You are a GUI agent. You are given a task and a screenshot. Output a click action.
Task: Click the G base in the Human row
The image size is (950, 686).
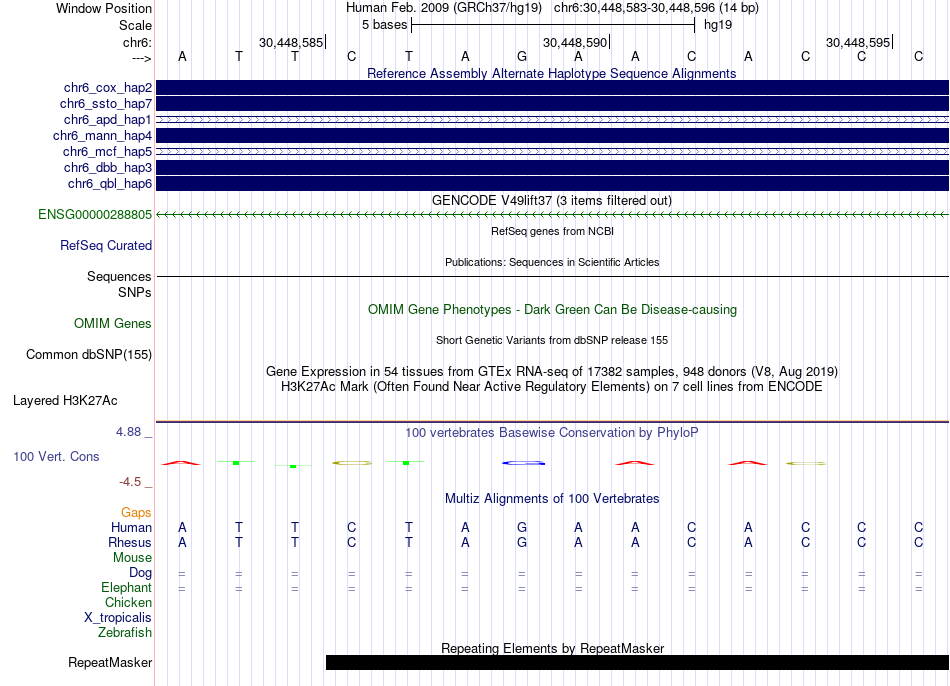[522, 527]
